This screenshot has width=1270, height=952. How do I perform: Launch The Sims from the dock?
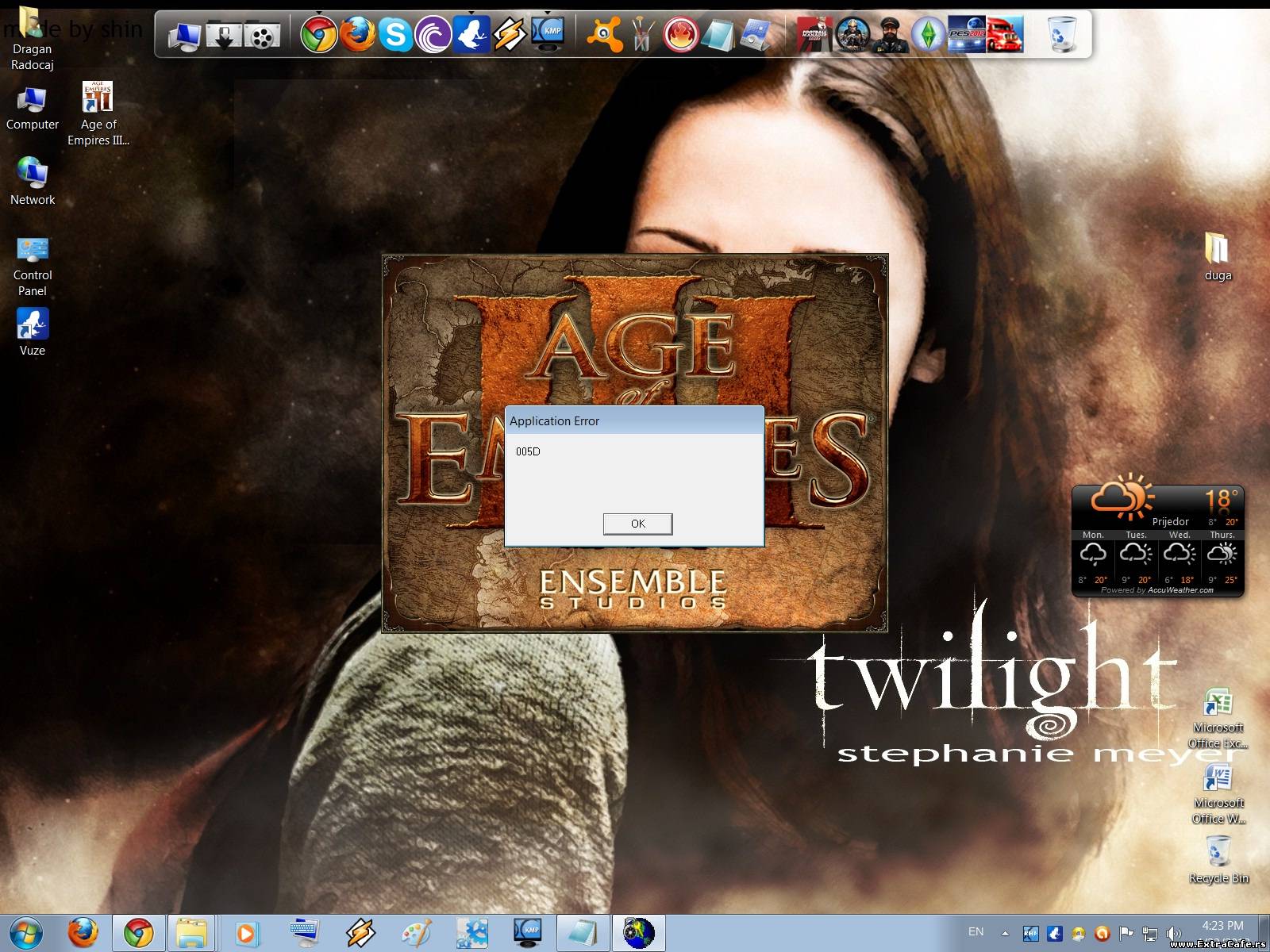[x=928, y=35]
